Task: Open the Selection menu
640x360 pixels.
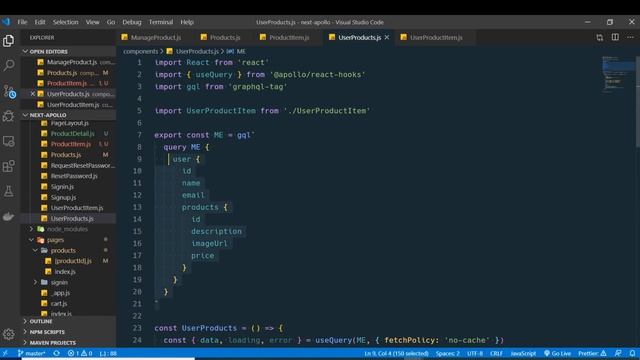Action: click(x=65, y=22)
